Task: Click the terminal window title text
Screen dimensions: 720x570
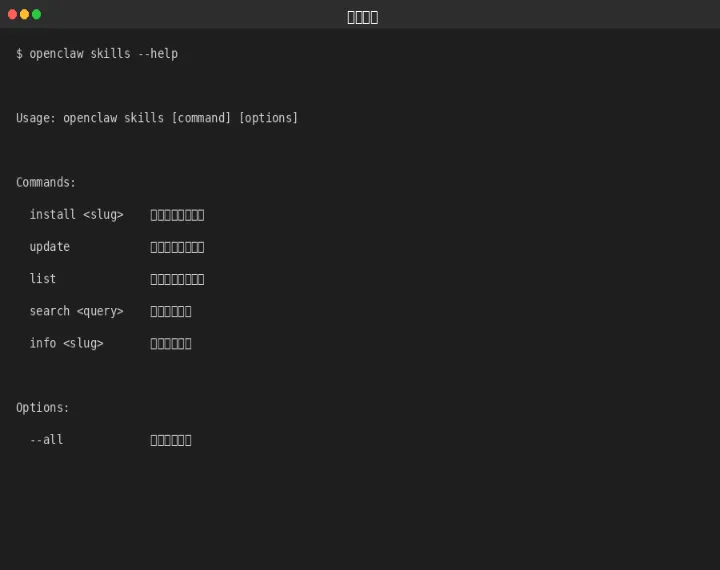Action: tap(362, 17)
